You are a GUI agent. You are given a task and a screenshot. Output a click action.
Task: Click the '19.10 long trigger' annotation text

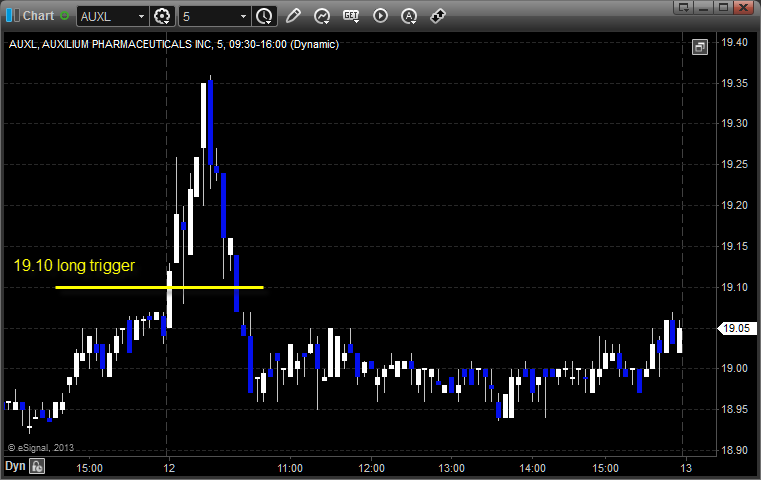point(74,265)
